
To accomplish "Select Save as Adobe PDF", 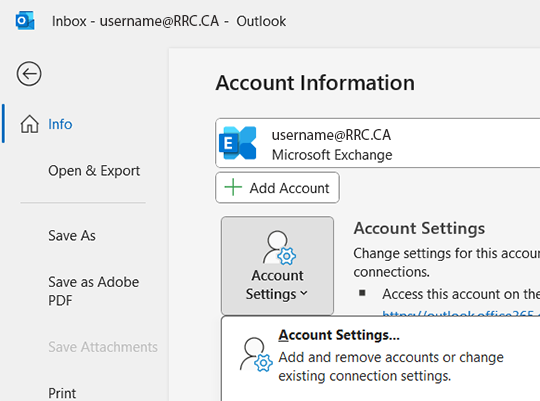I will (x=93, y=291).
